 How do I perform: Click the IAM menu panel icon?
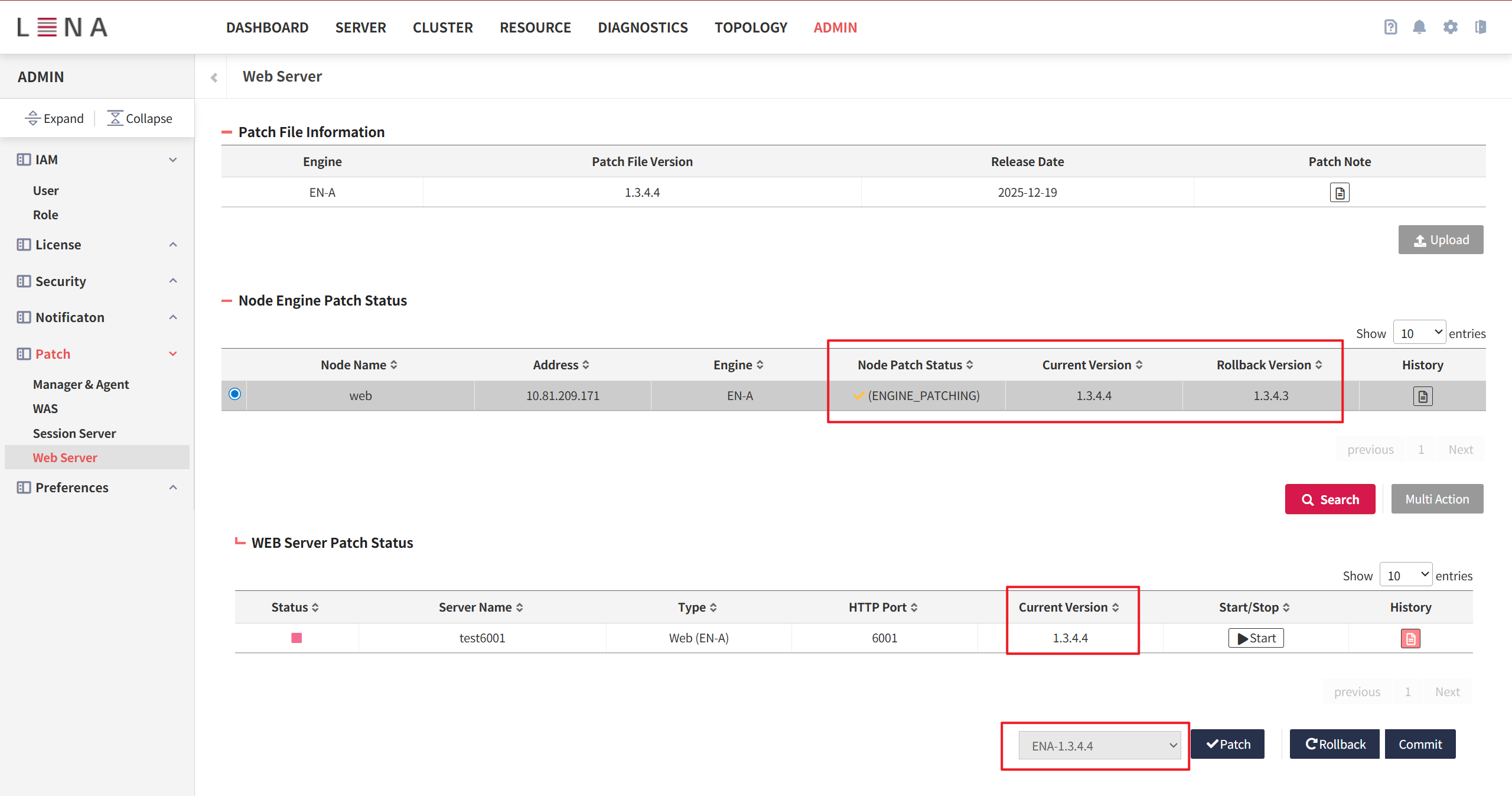(x=24, y=160)
